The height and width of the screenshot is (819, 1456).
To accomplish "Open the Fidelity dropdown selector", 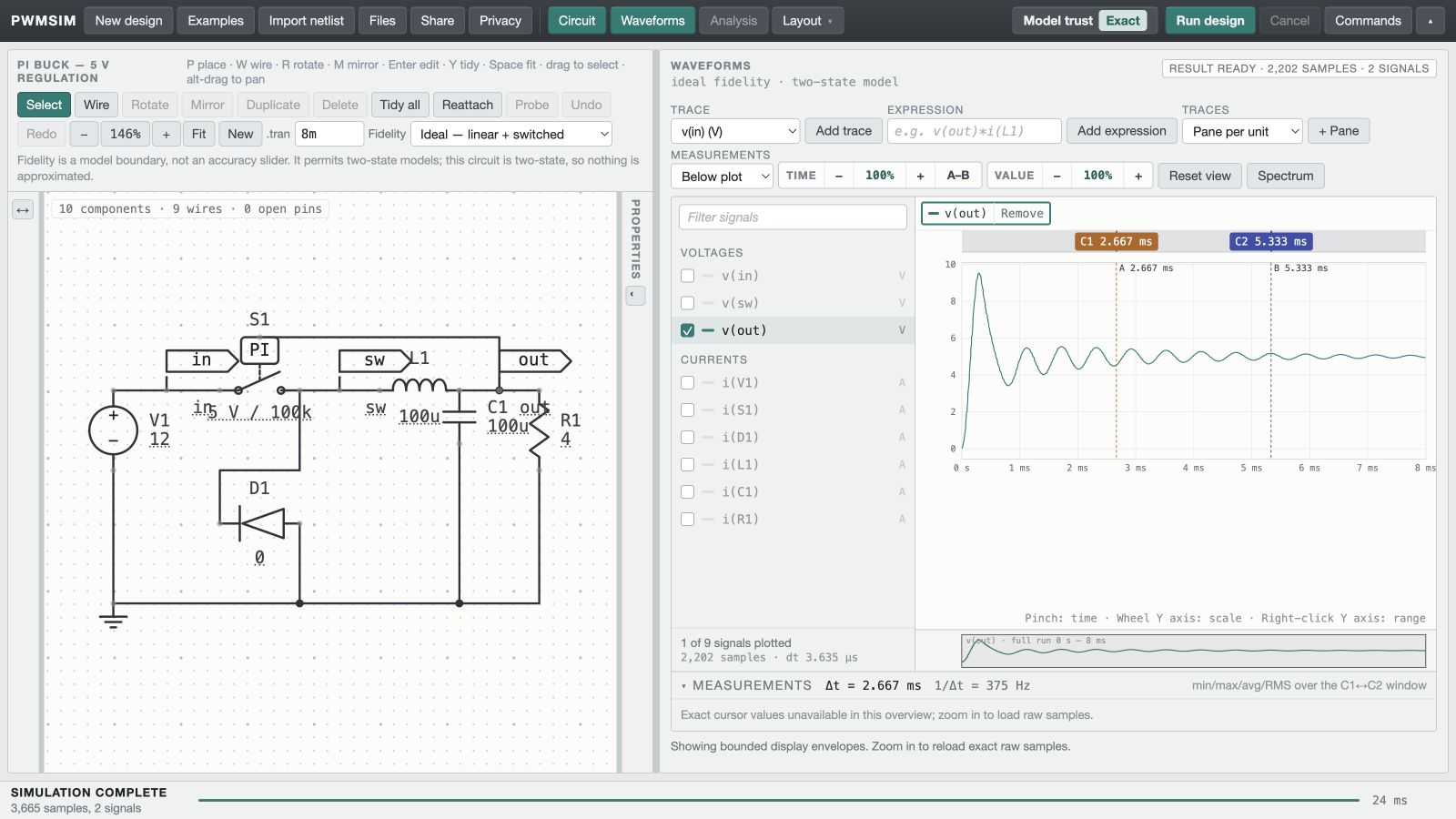I will tap(511, 134).
